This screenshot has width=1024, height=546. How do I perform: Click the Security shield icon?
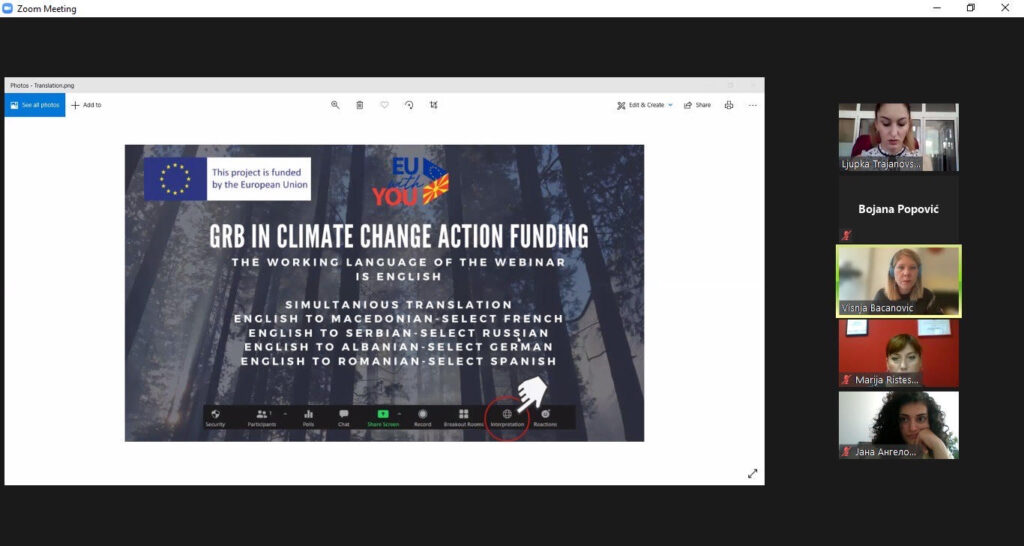coord(215,414)
